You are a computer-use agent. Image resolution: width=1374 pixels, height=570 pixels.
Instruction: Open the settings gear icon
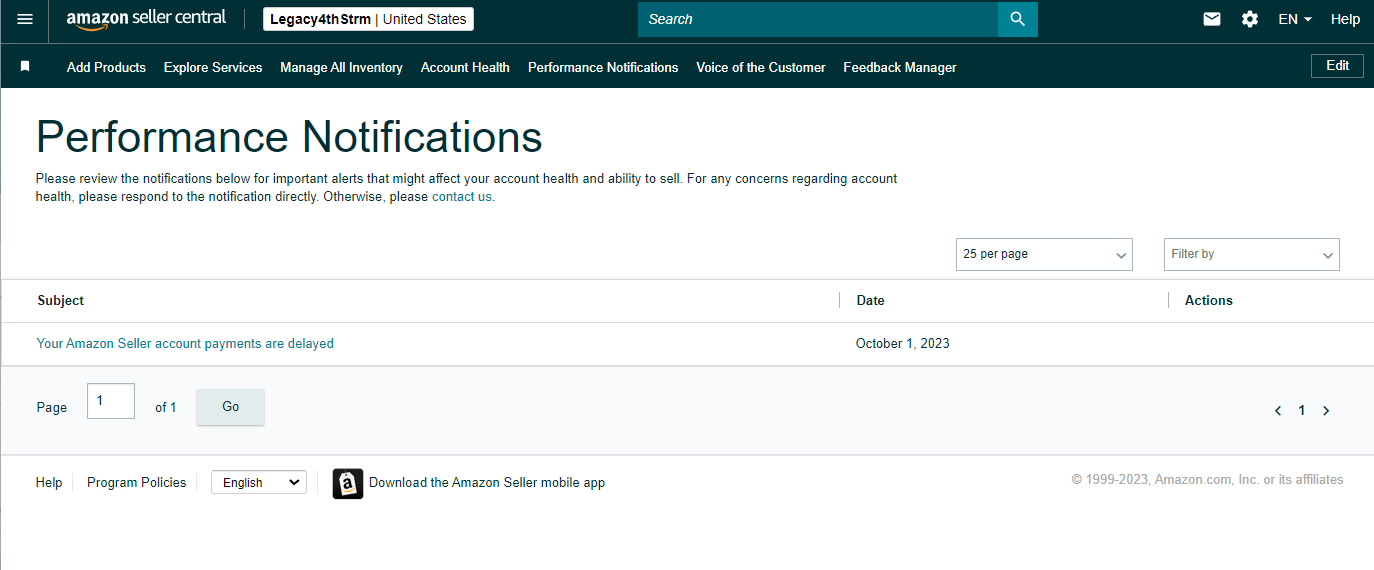point(1250,19)
